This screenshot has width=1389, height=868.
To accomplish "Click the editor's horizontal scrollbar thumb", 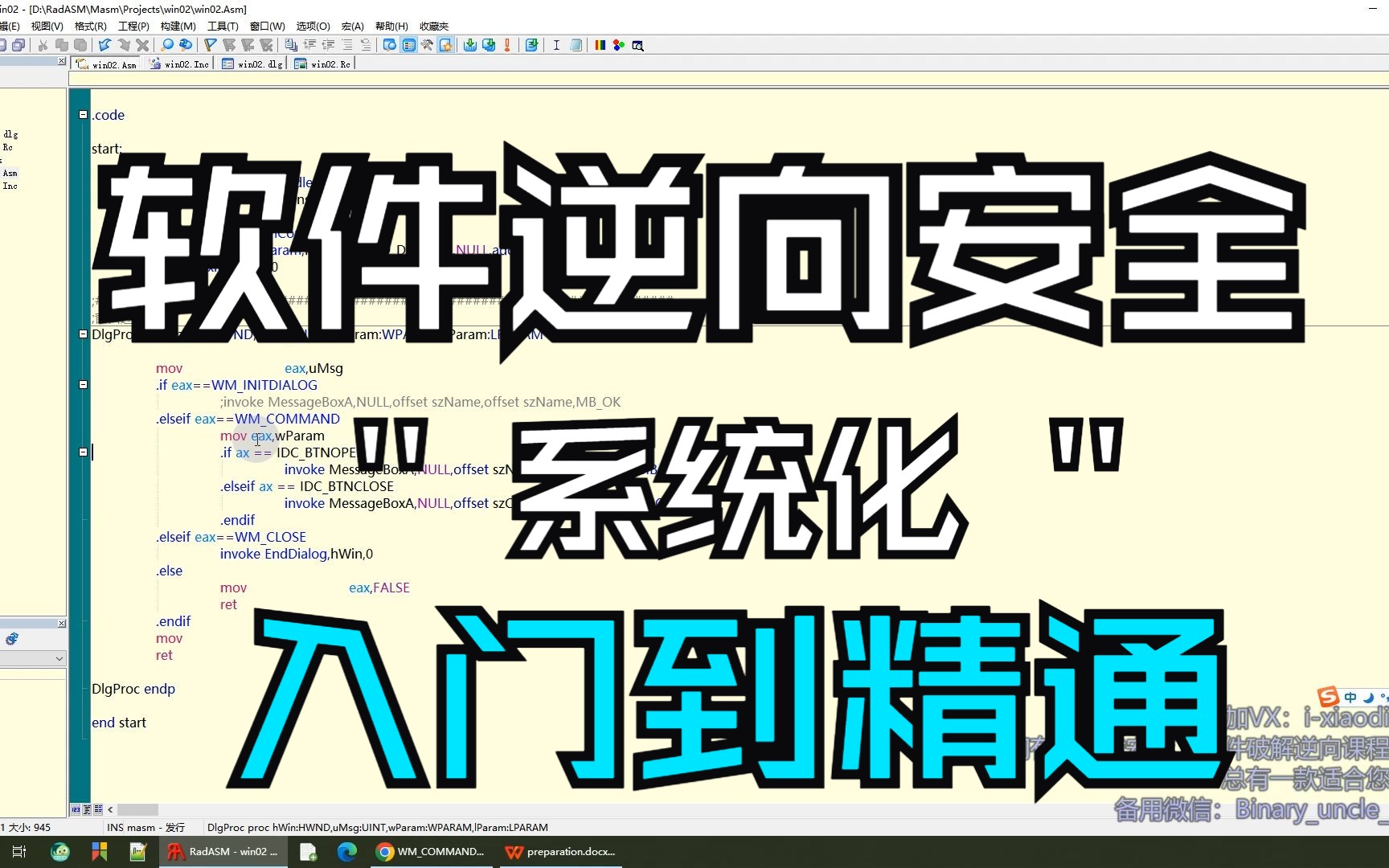I will [x=137, y=809].
